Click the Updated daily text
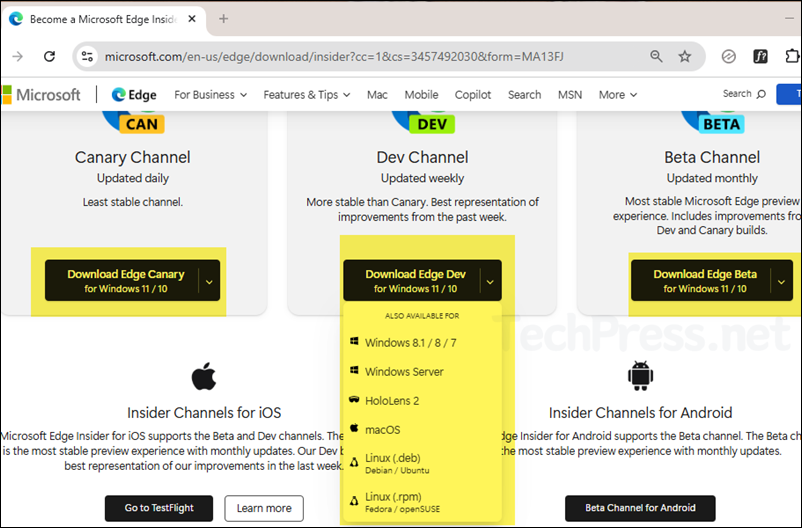 pyautogui.click(x=133, y=178)
